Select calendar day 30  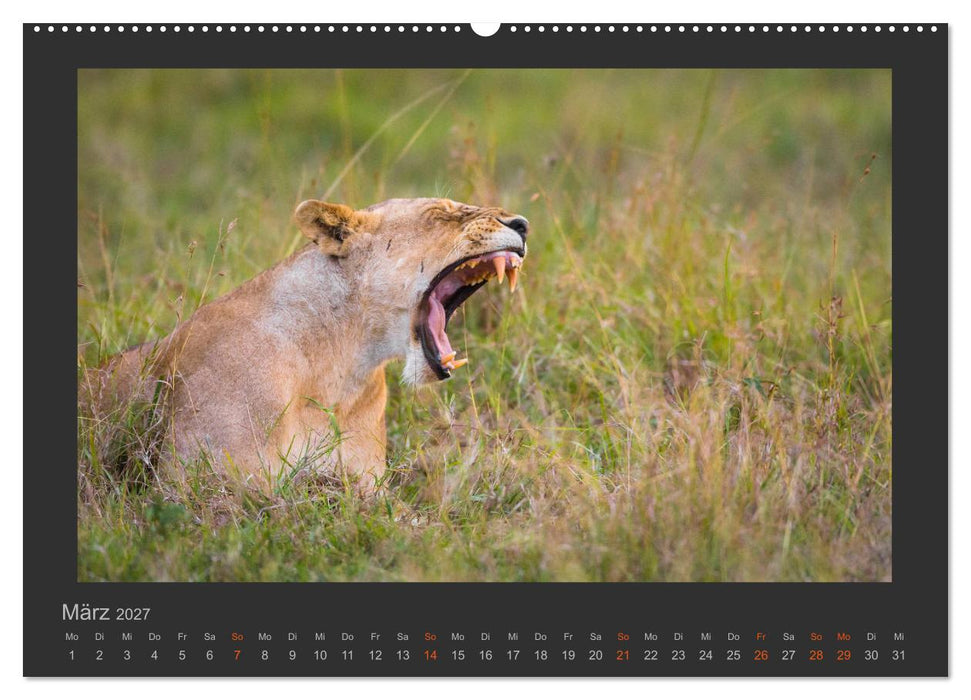pyautogui.click(x=871, y=655)
